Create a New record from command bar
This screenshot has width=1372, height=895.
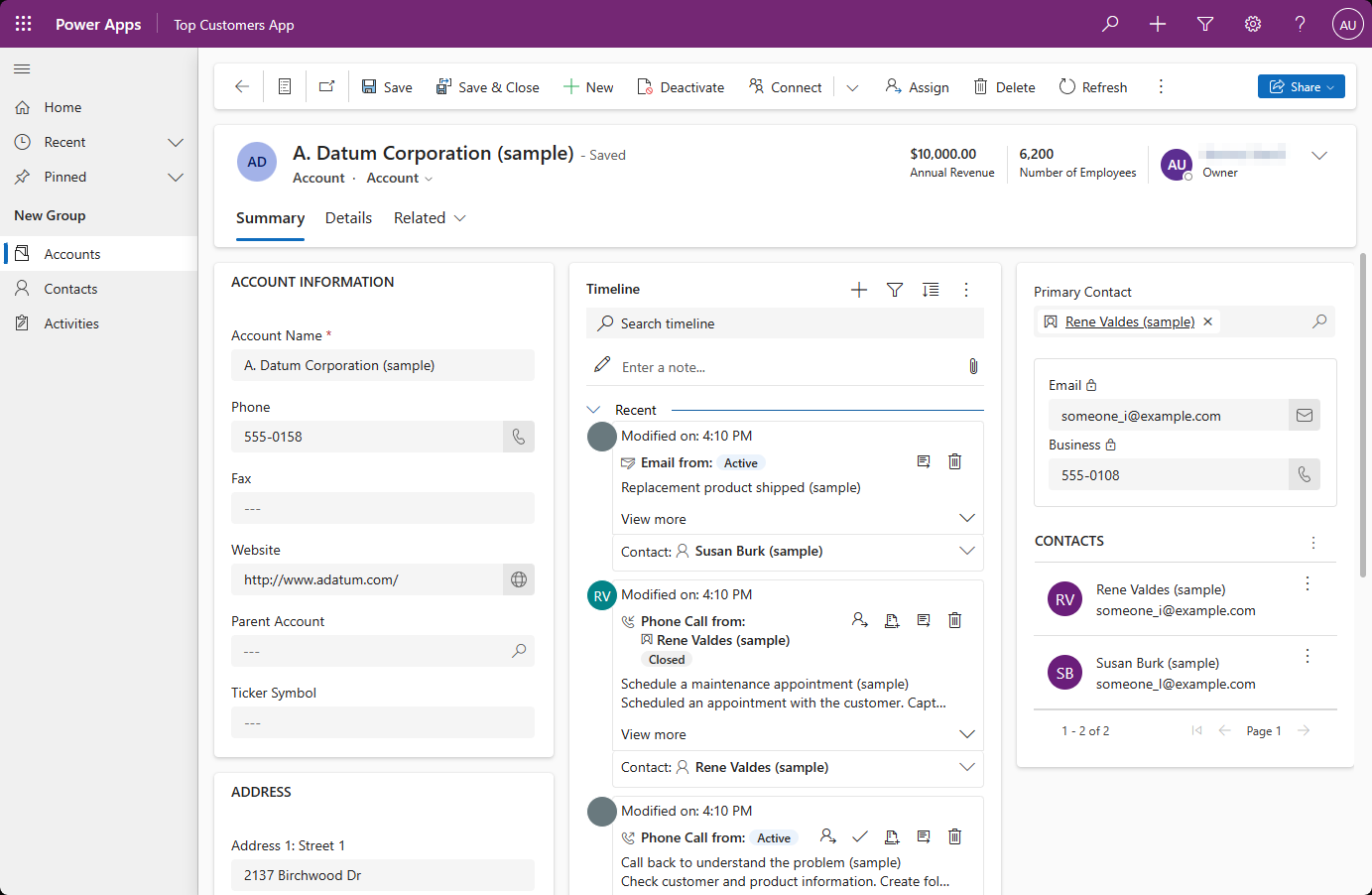click(x=588, y=87)
